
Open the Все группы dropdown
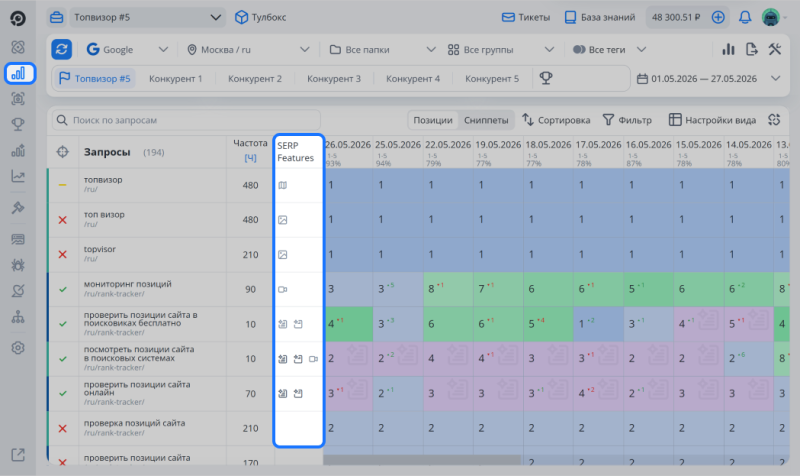coord(501,49)
